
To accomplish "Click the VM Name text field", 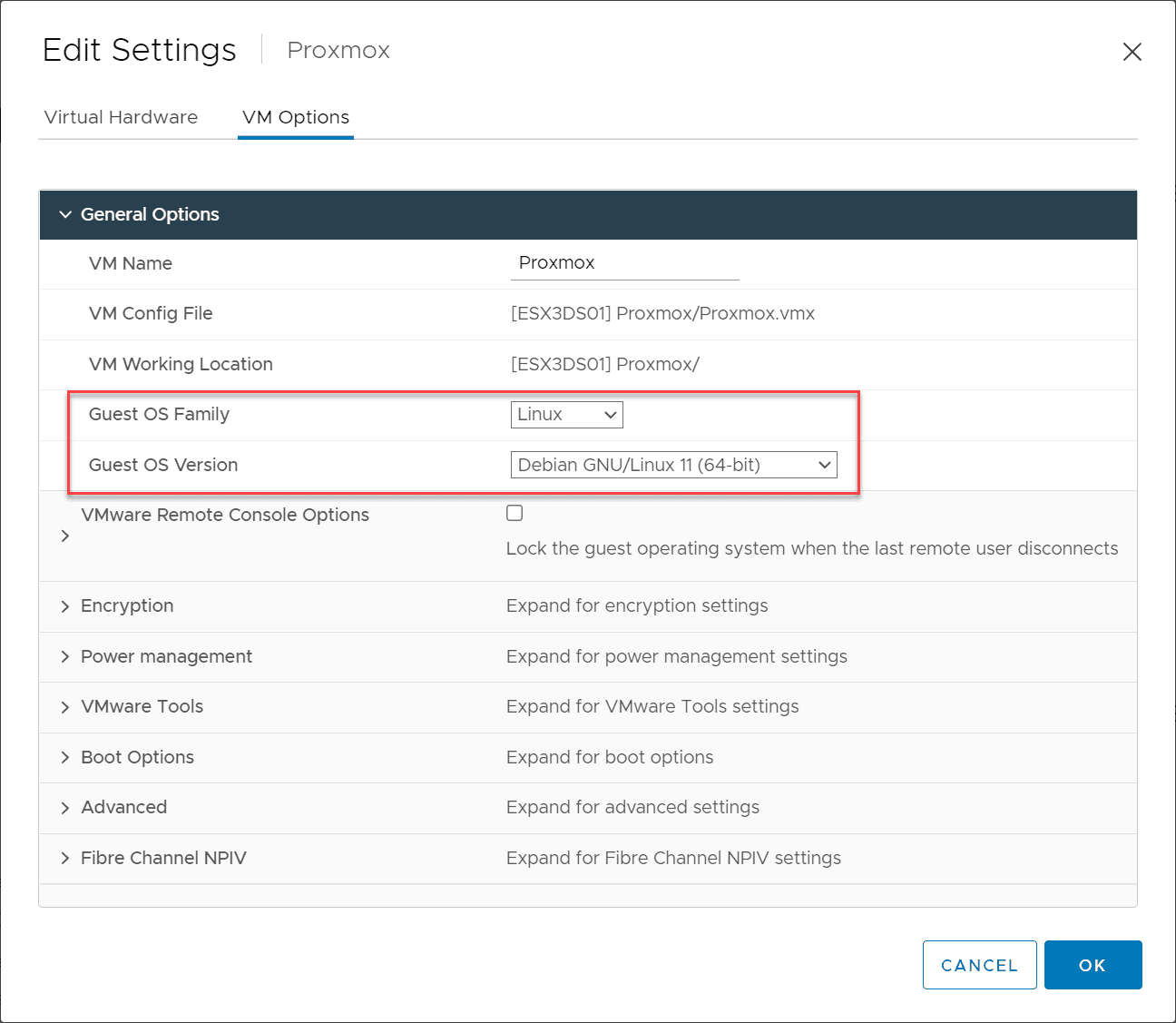I will pyautogui.click(x=624, y=263).
